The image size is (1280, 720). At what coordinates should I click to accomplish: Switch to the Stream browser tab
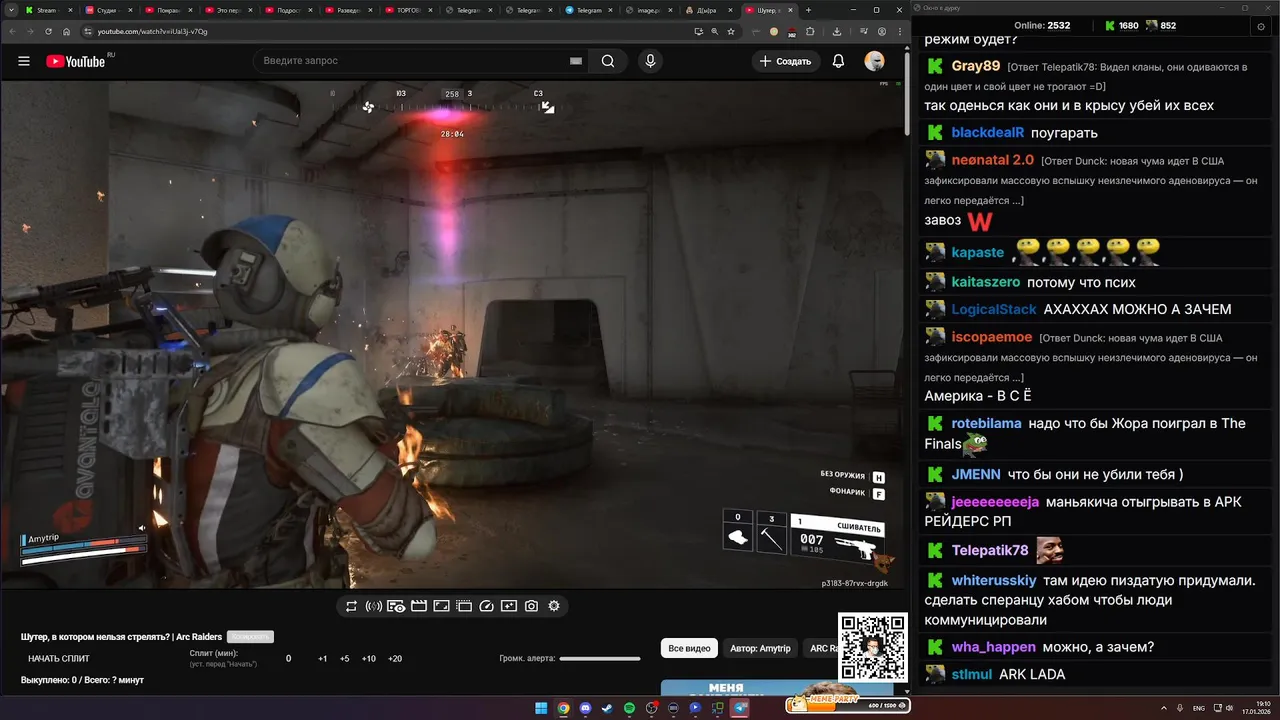point(49,10)
